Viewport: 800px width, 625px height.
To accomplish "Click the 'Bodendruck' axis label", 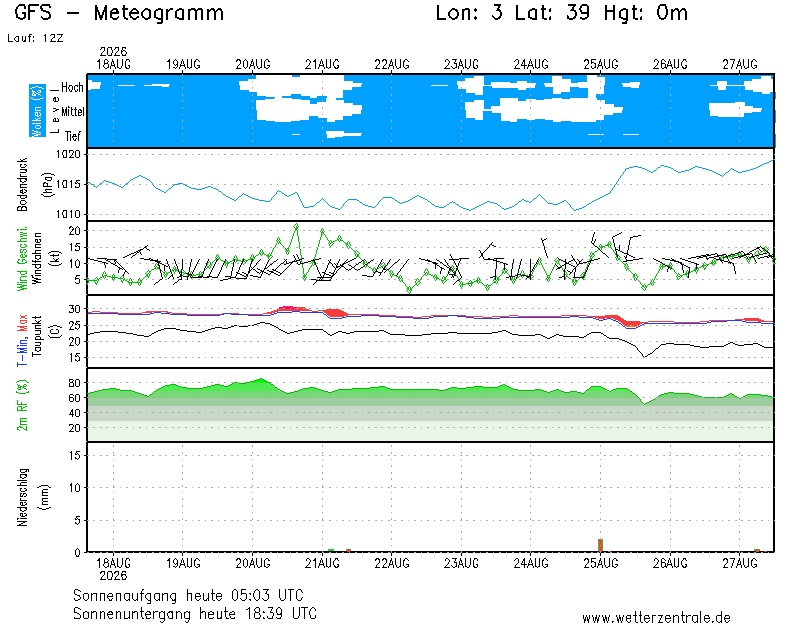I will (22, 185).
